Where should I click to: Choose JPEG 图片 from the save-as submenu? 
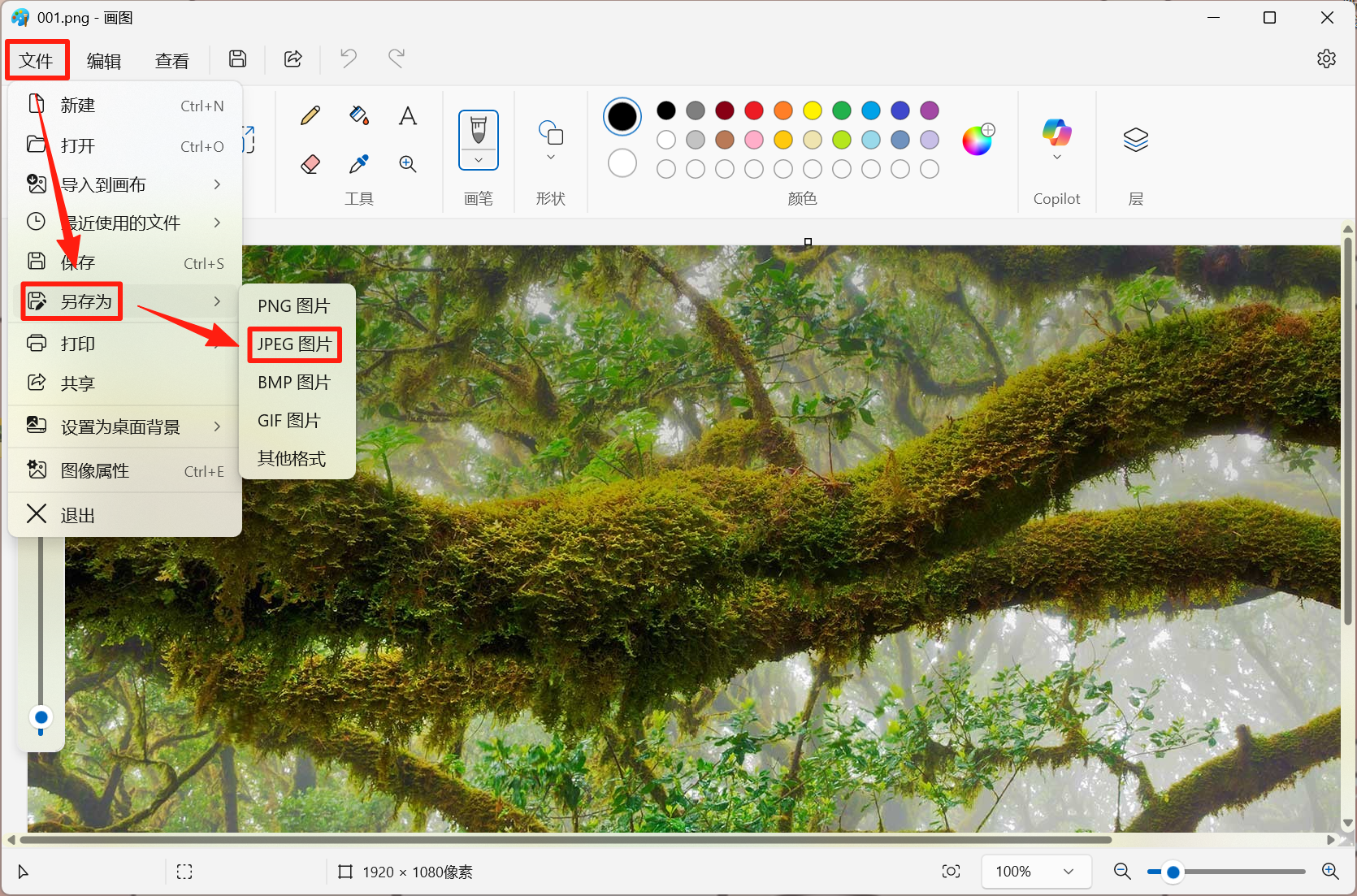click(x=294, y=344)
